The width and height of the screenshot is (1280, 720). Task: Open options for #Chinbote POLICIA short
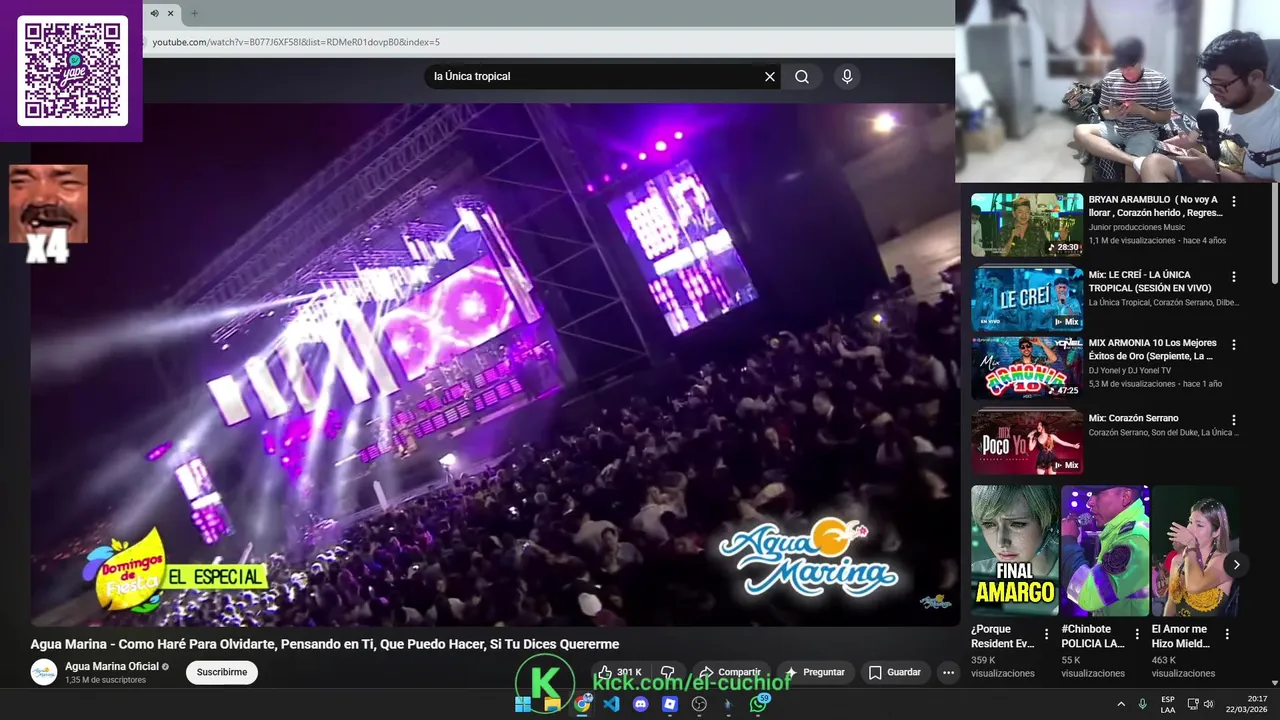[x=1136, y=634]
